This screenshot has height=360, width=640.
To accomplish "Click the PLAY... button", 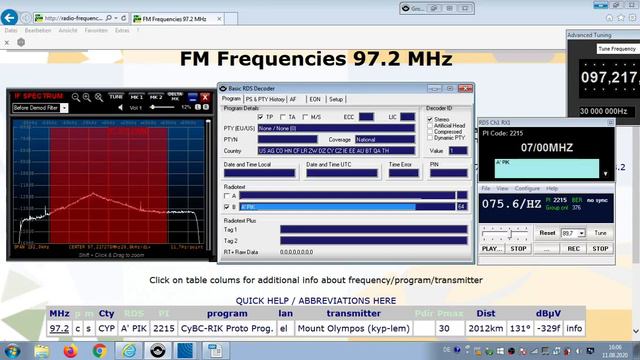I will pyautogui.click(x=492, y=249).
